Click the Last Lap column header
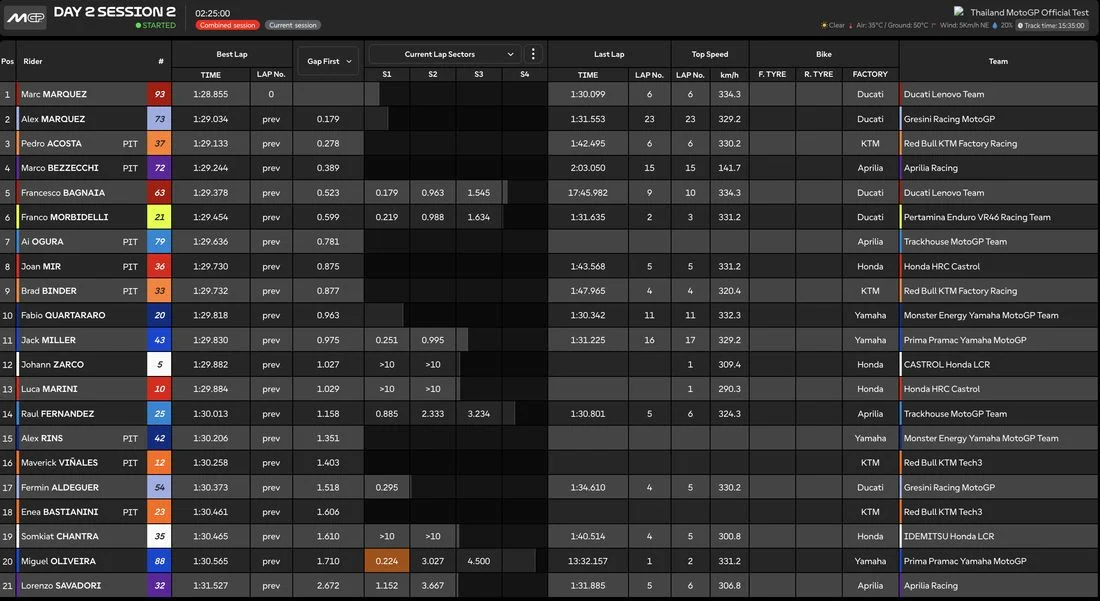 pyautogui.click(x=608, y=54)
